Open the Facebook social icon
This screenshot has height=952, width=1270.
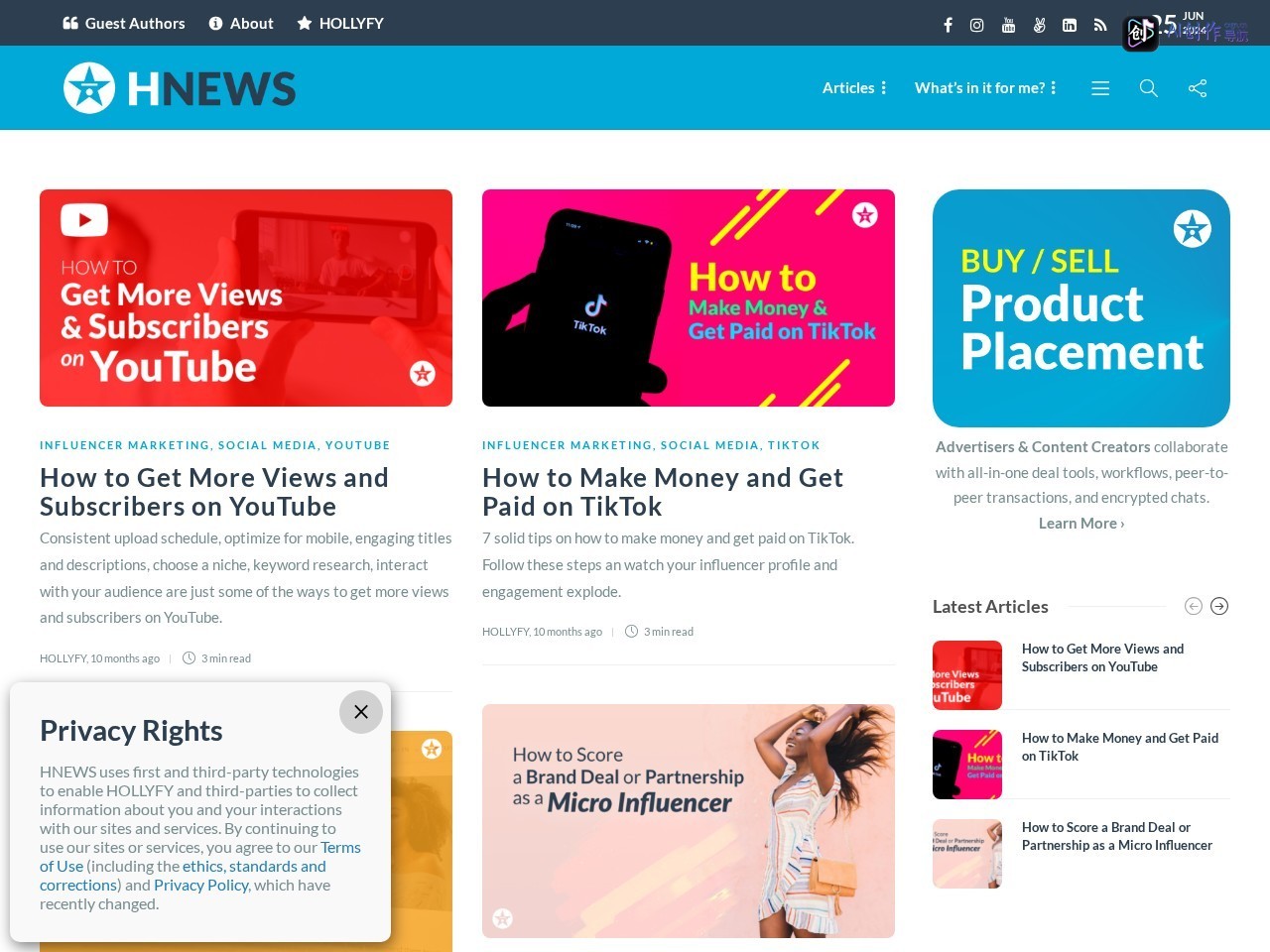[x=948, y=25]
